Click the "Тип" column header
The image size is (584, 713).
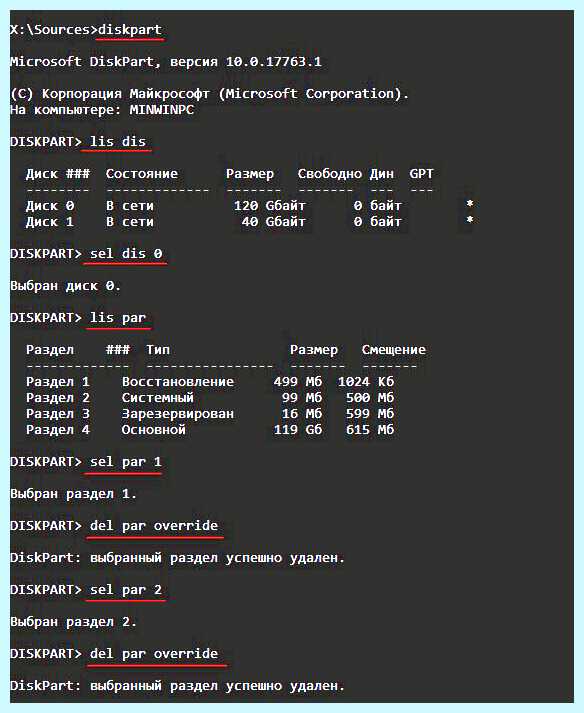click(x=158, y=350)
